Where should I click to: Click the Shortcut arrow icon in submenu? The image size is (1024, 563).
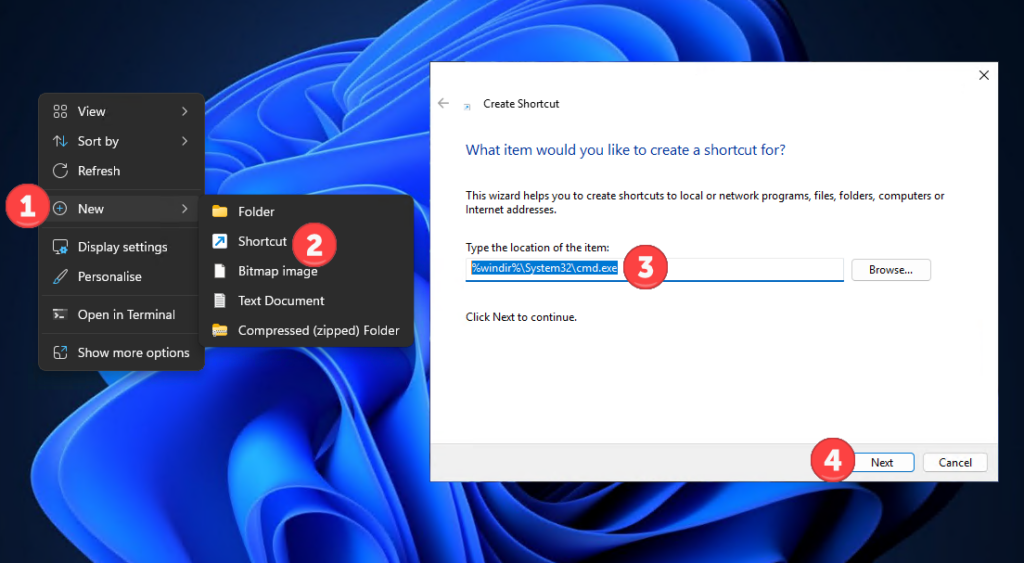[x=220, y=242]
